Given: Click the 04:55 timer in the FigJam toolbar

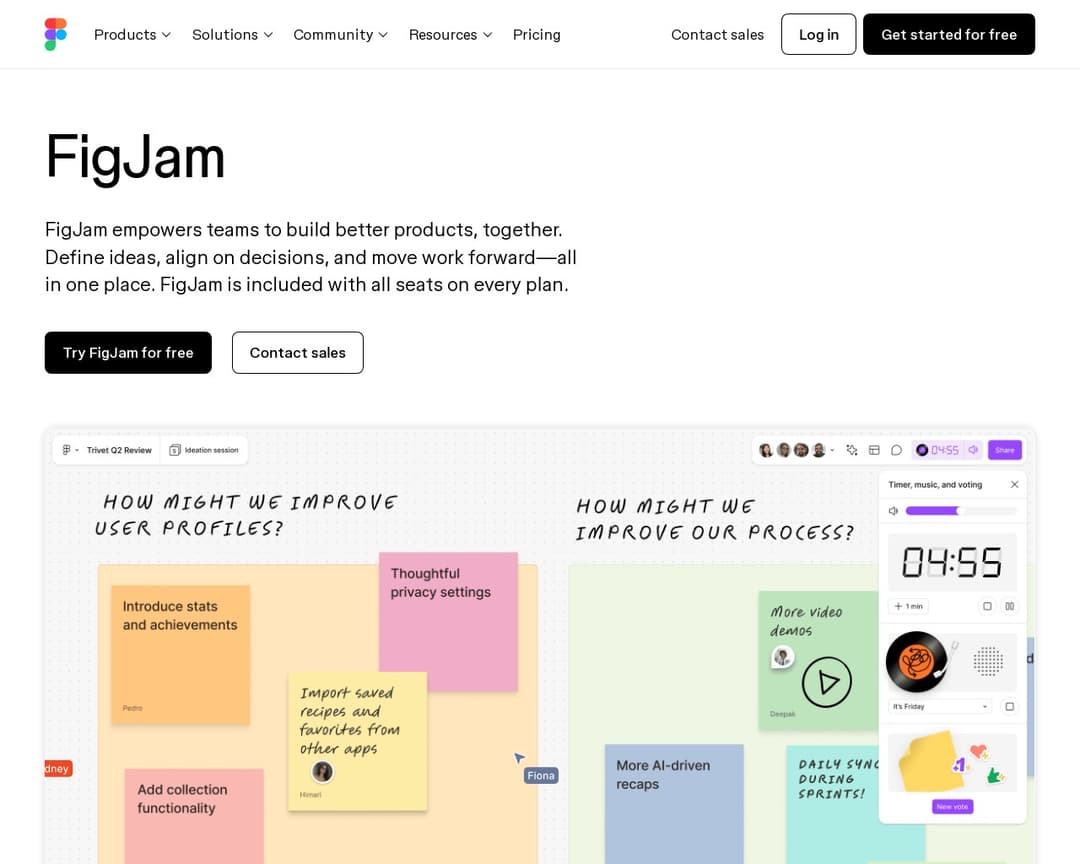Looking at the screenshot, I should tap(944, 450).
